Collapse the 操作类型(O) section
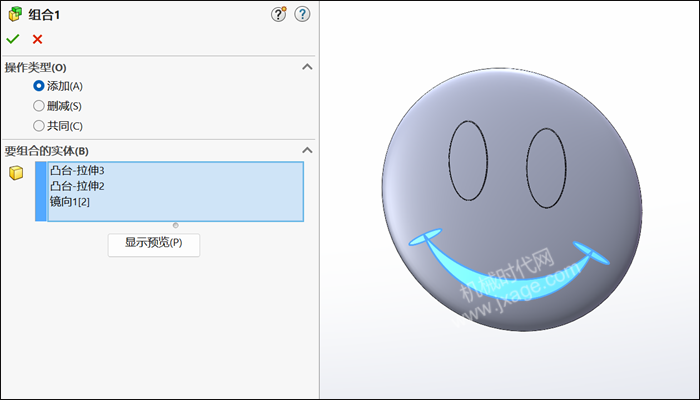This screenshot has width=700, height=400. (x=307, y=67)
